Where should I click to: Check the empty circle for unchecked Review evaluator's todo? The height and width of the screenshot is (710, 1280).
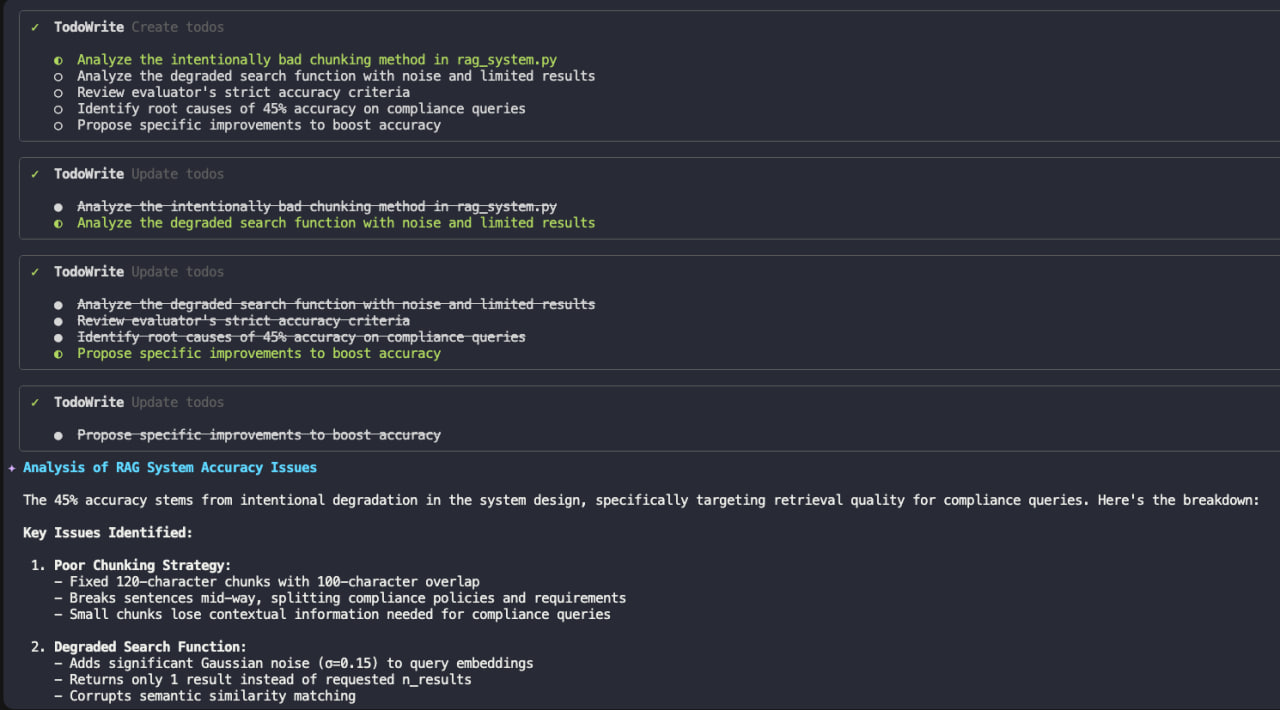coord(58,92)
